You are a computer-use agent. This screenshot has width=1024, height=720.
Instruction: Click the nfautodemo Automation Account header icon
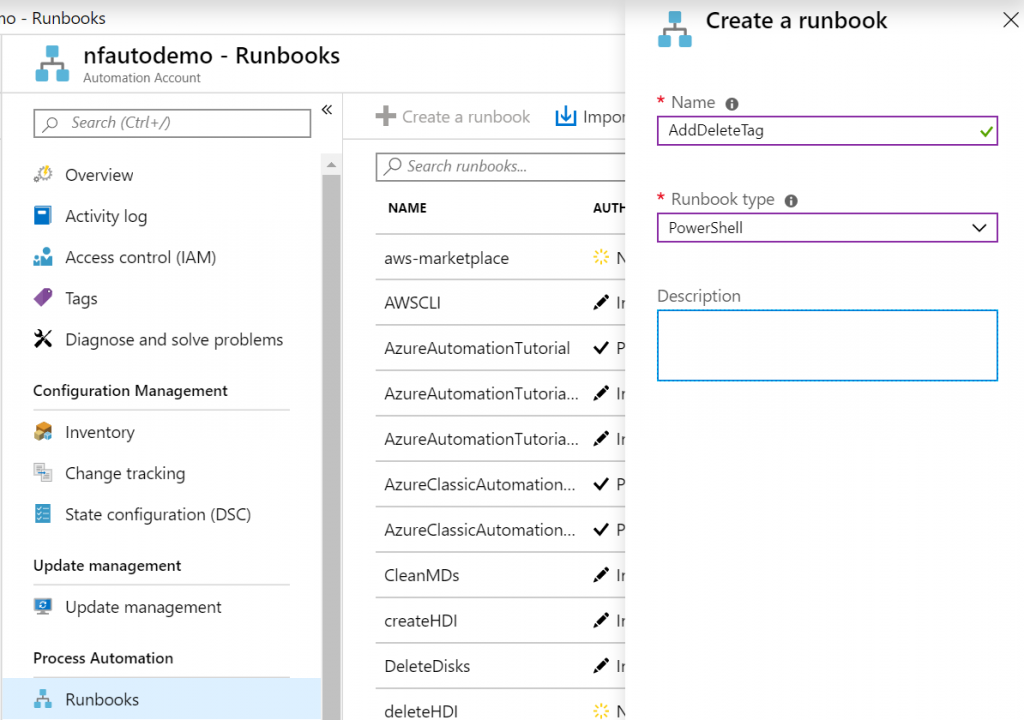click(x=52, y=63)
